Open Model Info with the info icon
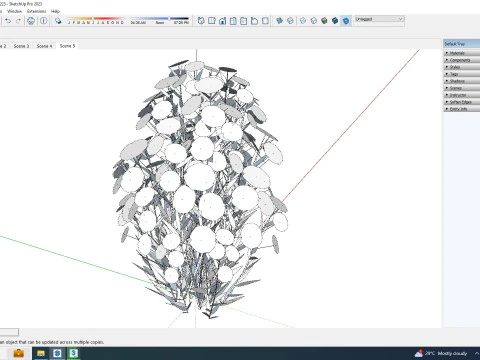The height and width of the screenshot is (360, 480). click(44, 21)
